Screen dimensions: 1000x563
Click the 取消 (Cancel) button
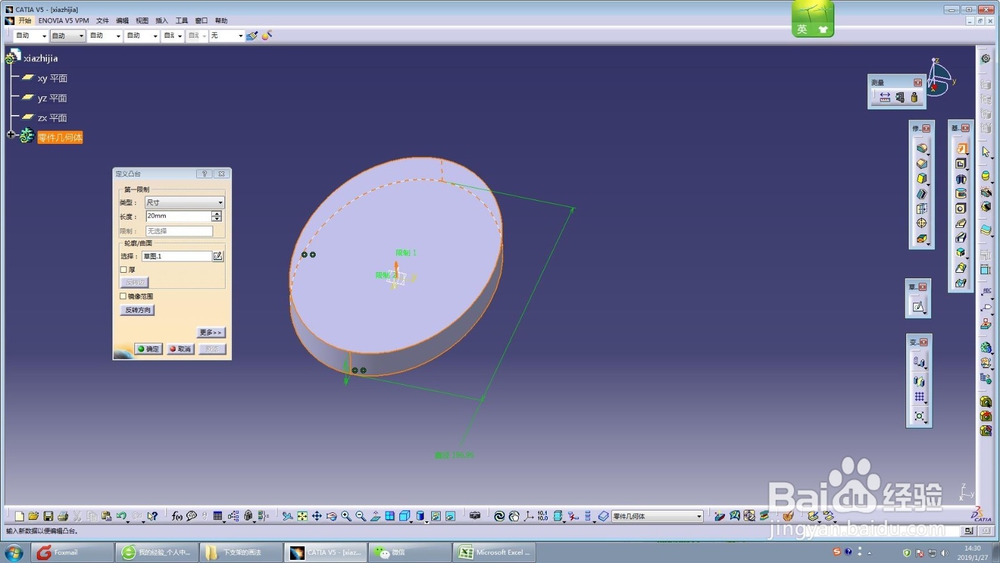pos(180,349)
